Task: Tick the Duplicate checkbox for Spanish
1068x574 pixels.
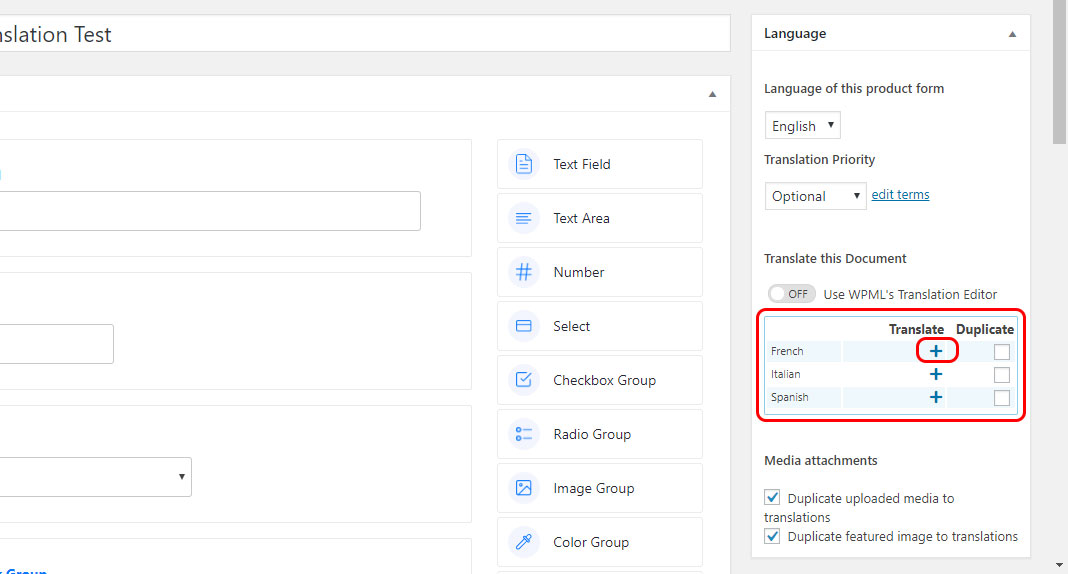Action: click(x=1001, y=398)
